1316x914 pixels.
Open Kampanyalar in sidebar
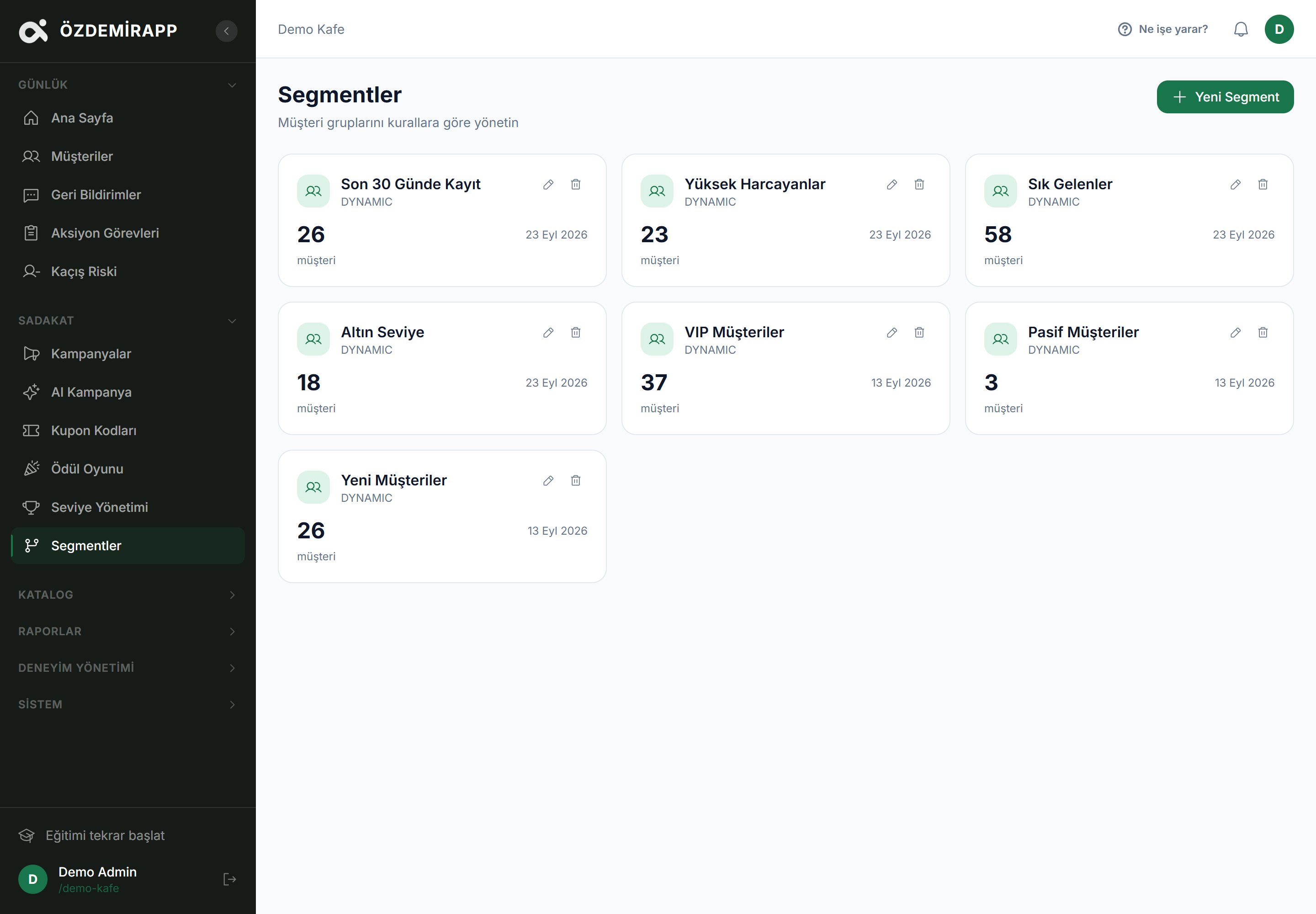127,354
